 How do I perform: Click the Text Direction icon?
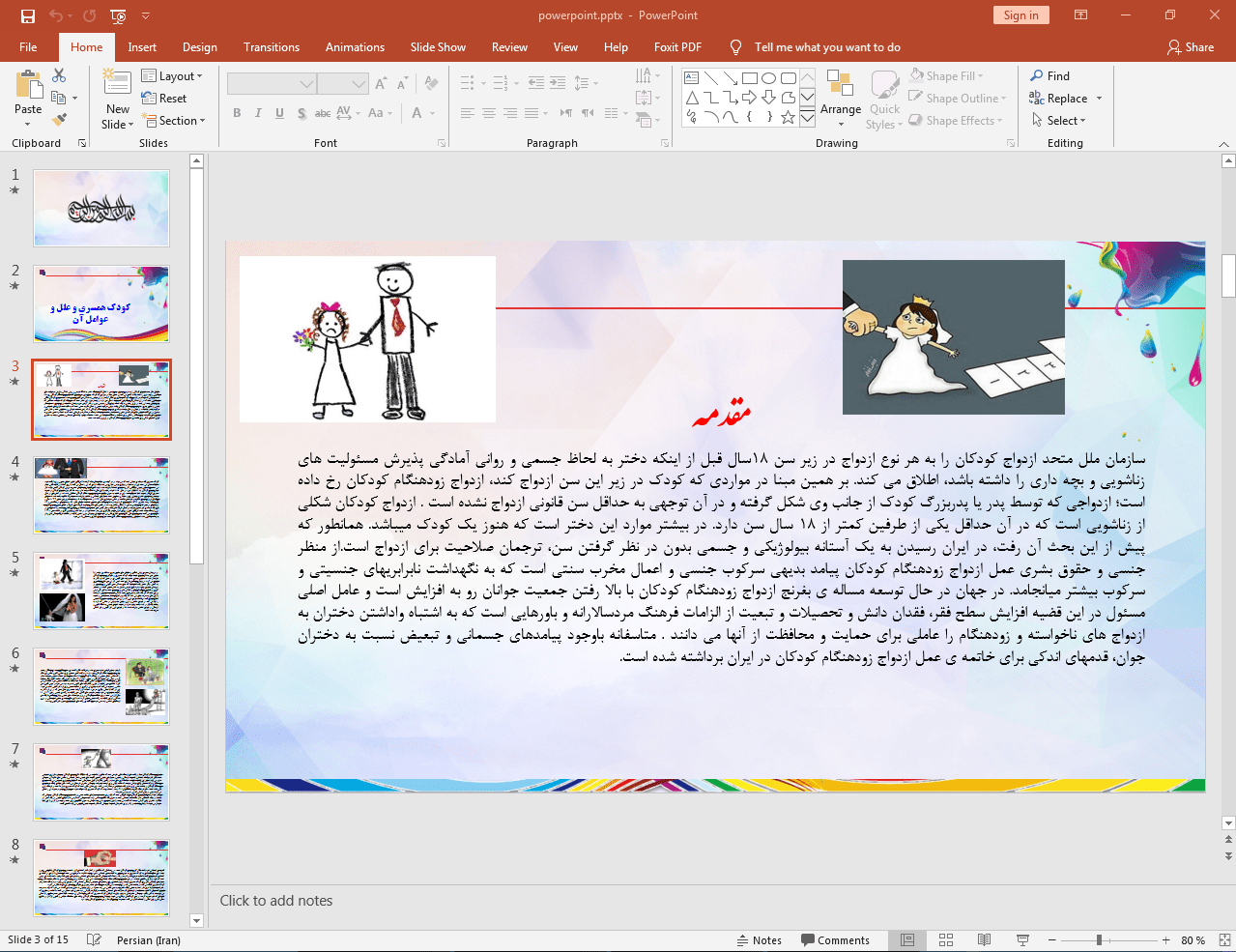click(646, 76)
